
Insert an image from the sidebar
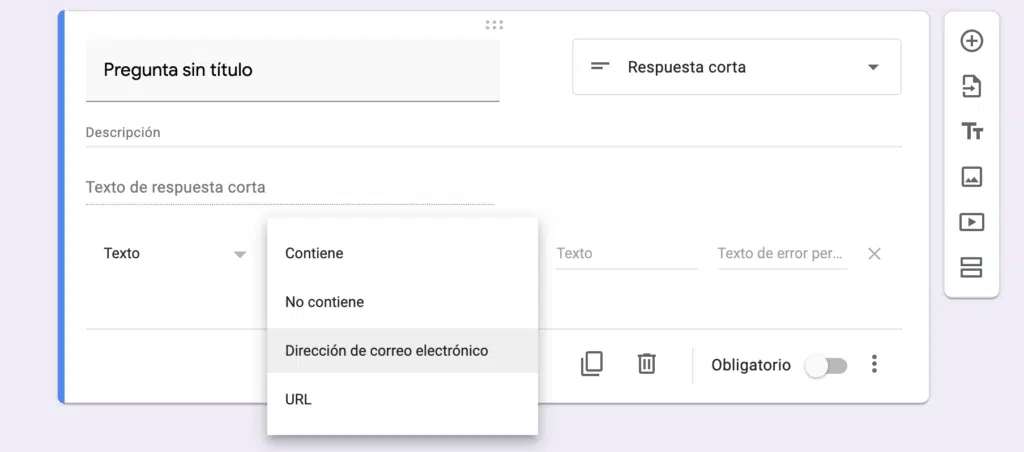971,177
